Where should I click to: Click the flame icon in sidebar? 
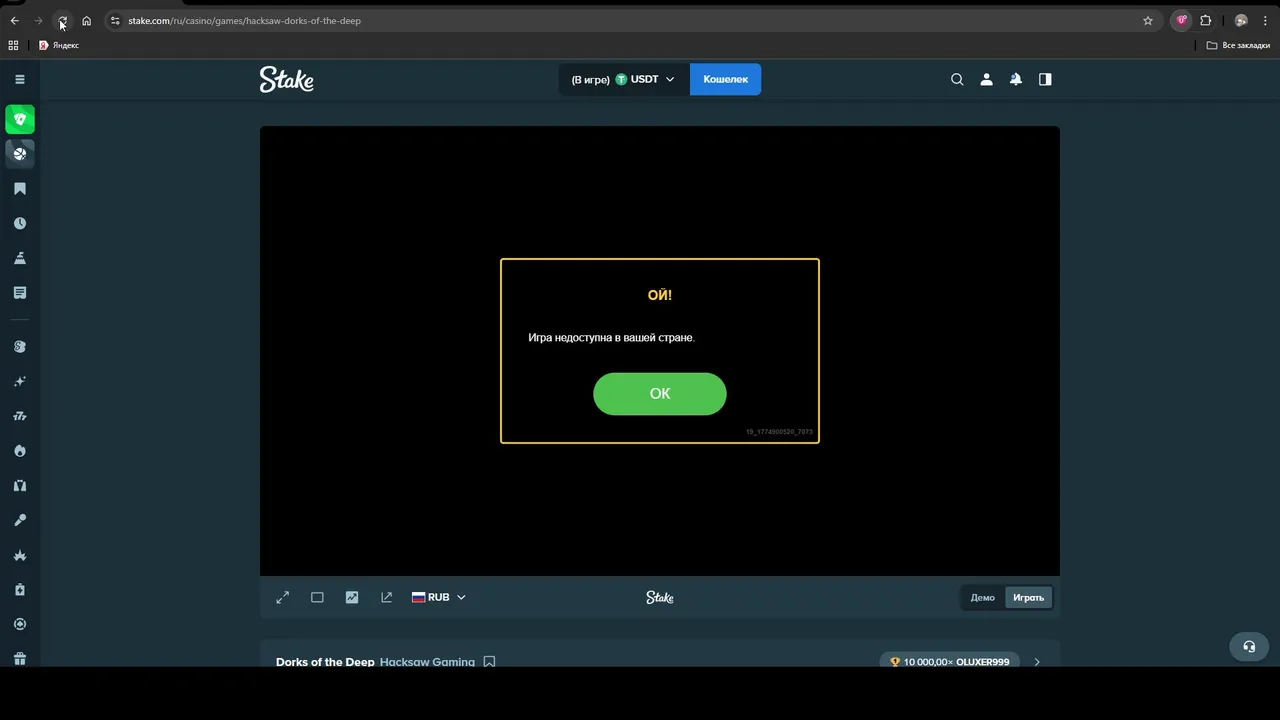20,451
